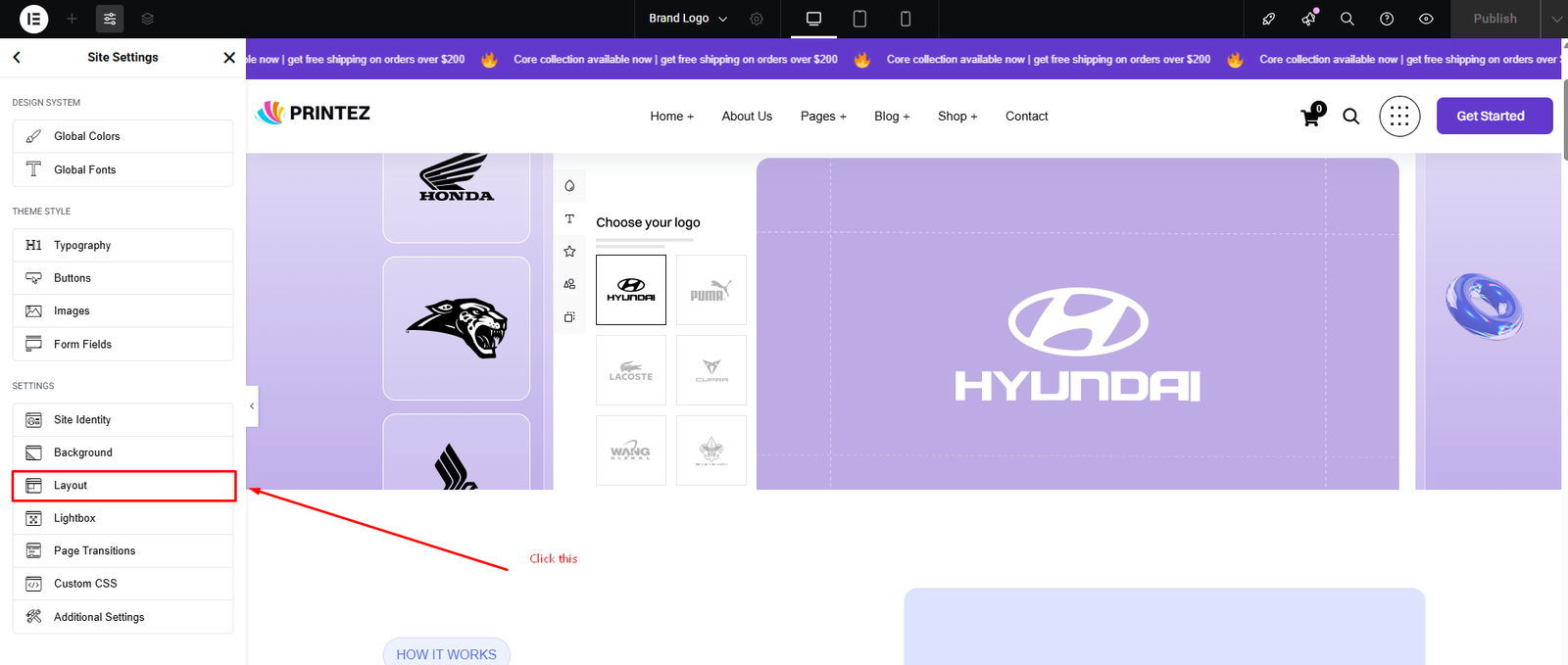Close the Site Settings panel
The height and width of the screenshot is (665, 1568).
pyautogui.click(x=229, y=58)
